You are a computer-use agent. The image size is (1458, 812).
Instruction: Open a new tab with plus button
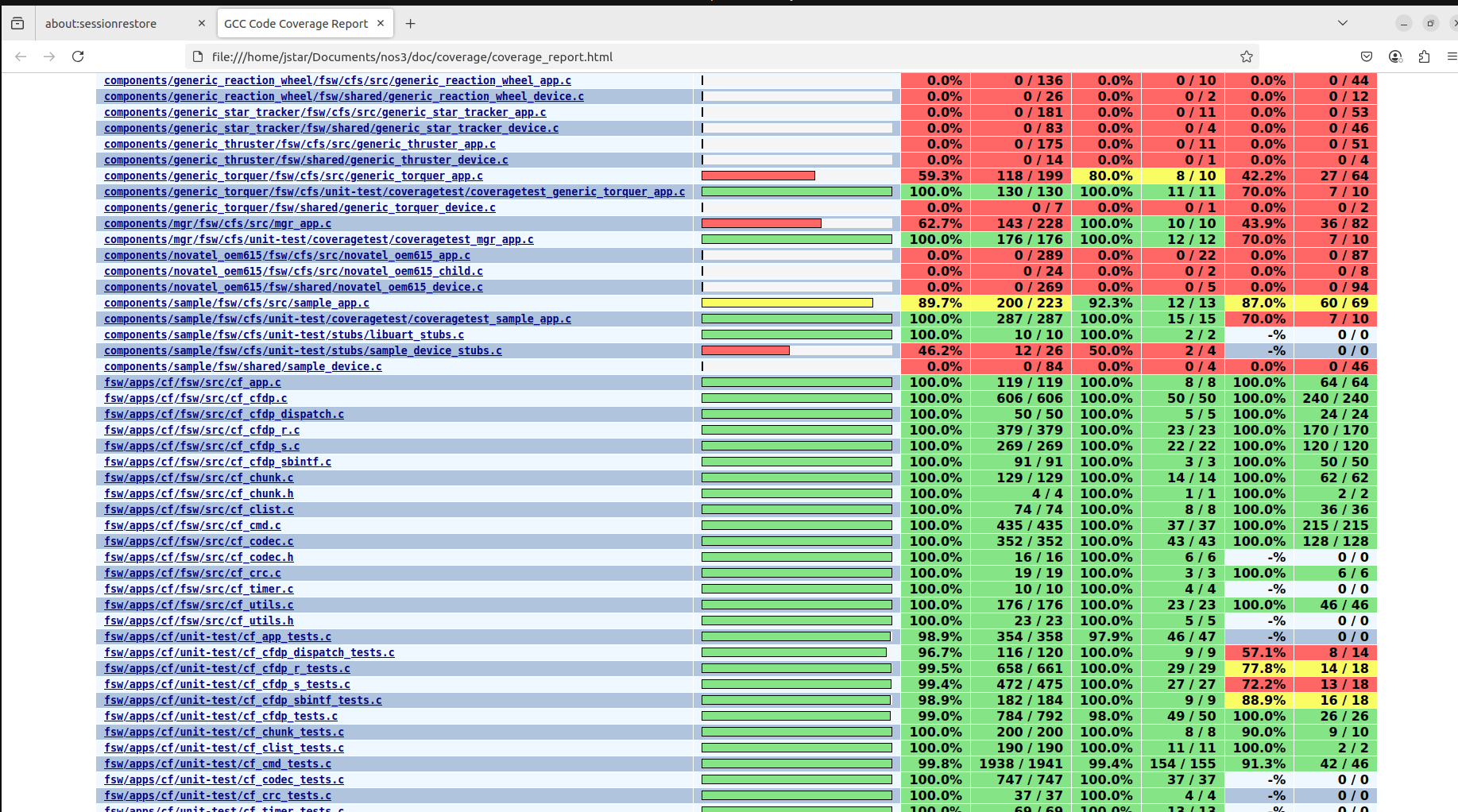coord(410,23)
